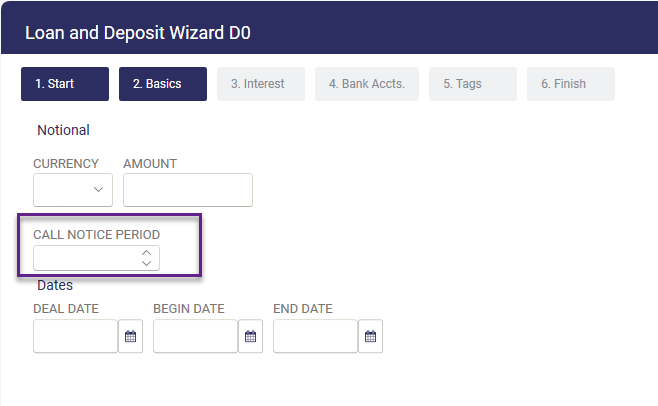This screenshot has height=406, width=658.
Task: Open the Begin Date calendar picker
Action: 251,336
